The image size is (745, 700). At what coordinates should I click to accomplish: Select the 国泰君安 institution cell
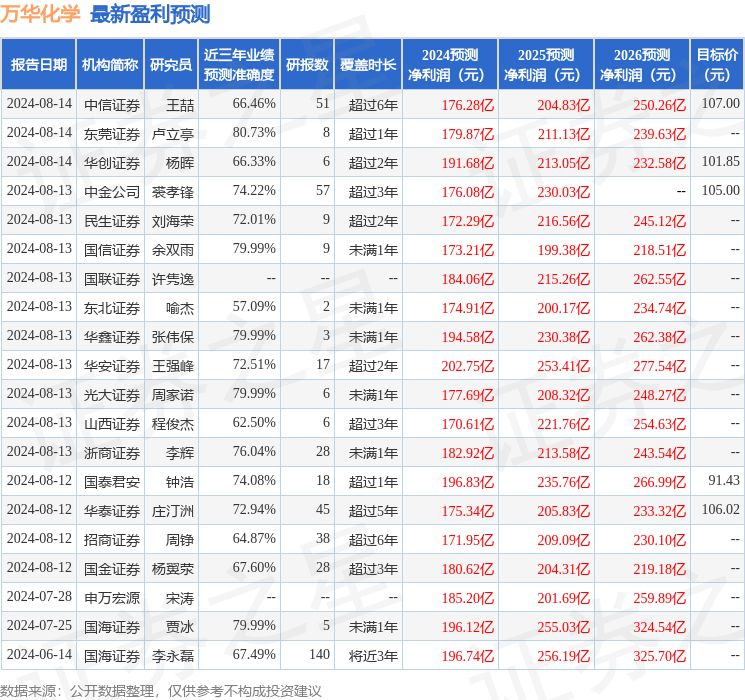coord(112,481)
